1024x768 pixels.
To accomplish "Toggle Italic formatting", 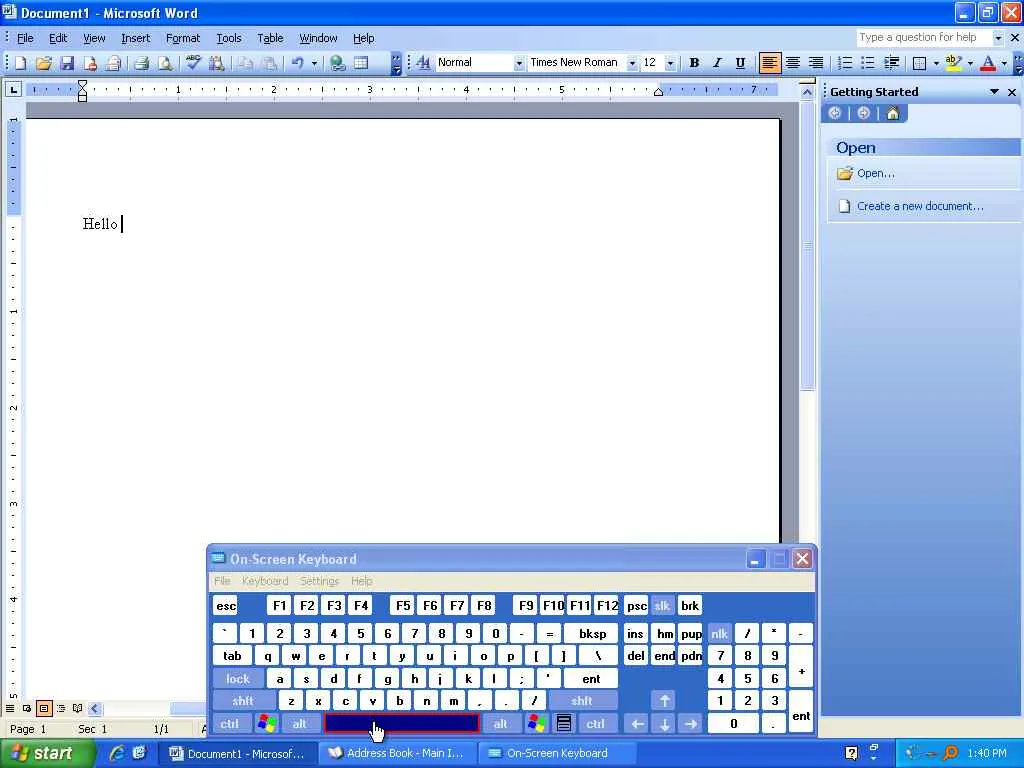I will (717, 63).
